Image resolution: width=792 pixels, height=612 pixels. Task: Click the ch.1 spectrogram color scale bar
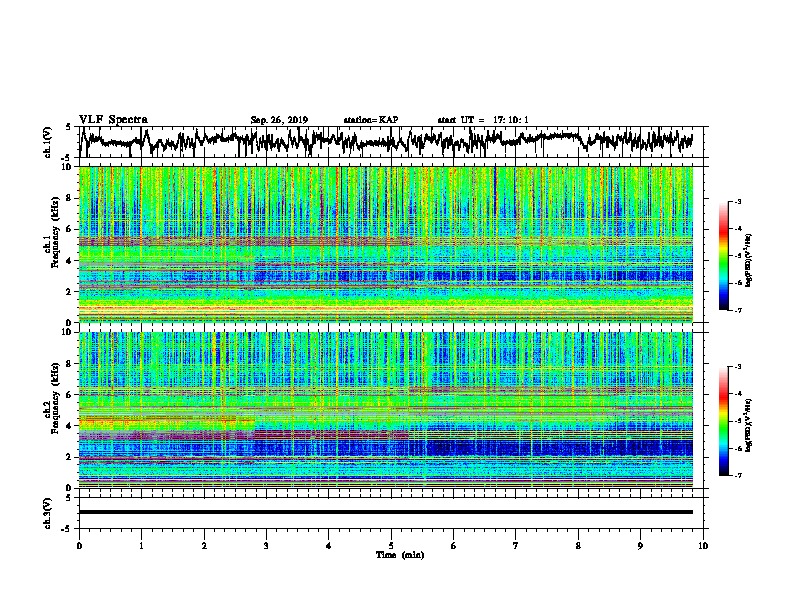pyautogui.click(x=723, y=256)
